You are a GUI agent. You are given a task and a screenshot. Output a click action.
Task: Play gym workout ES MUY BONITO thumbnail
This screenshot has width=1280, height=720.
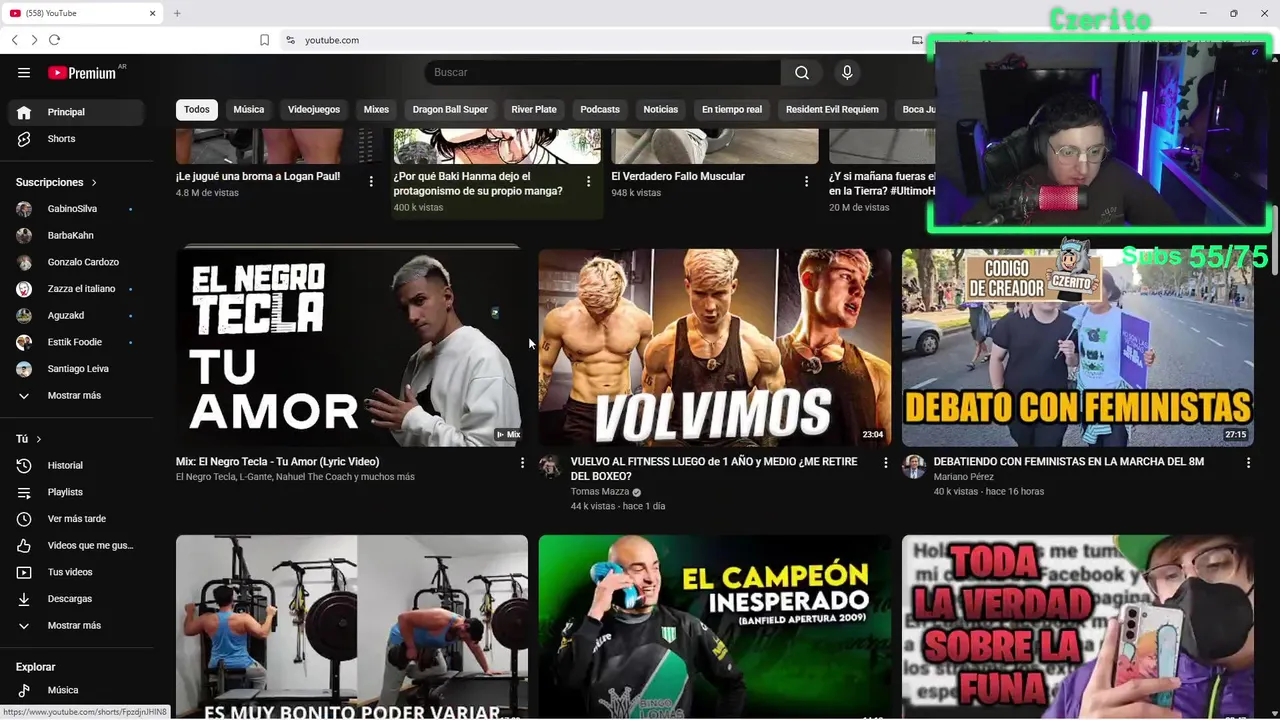click(x=352, y=627)
